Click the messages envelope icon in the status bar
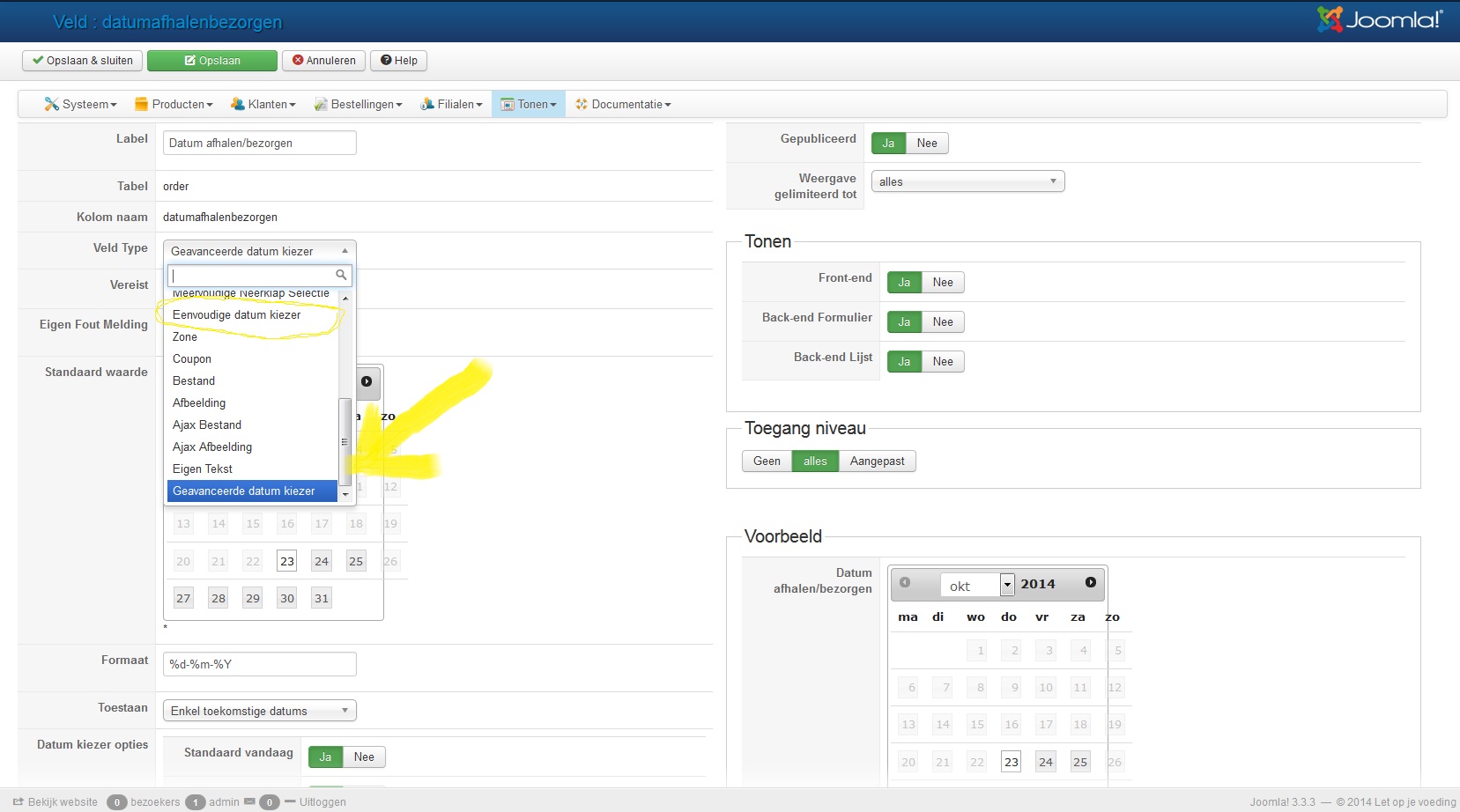The width and height of the screenshot is (1460, 812). [x=249, y=801]
